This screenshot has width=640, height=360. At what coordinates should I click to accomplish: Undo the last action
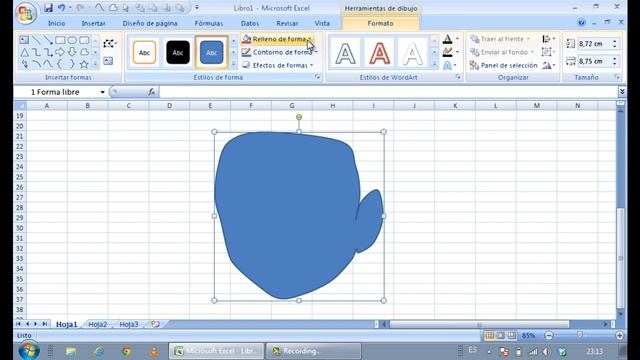(x=61, y=8)
